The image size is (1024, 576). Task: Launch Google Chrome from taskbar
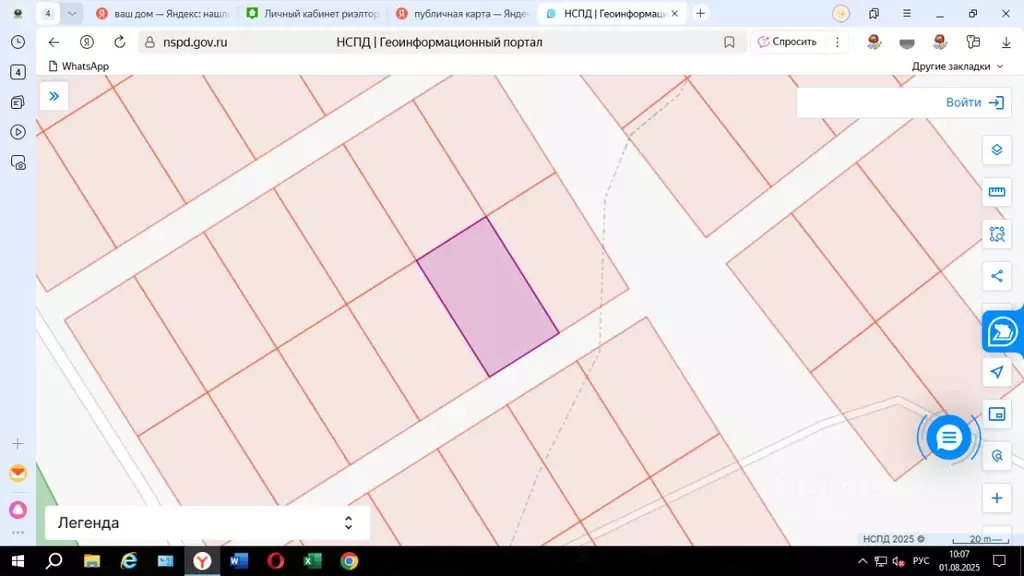[349, 561]
